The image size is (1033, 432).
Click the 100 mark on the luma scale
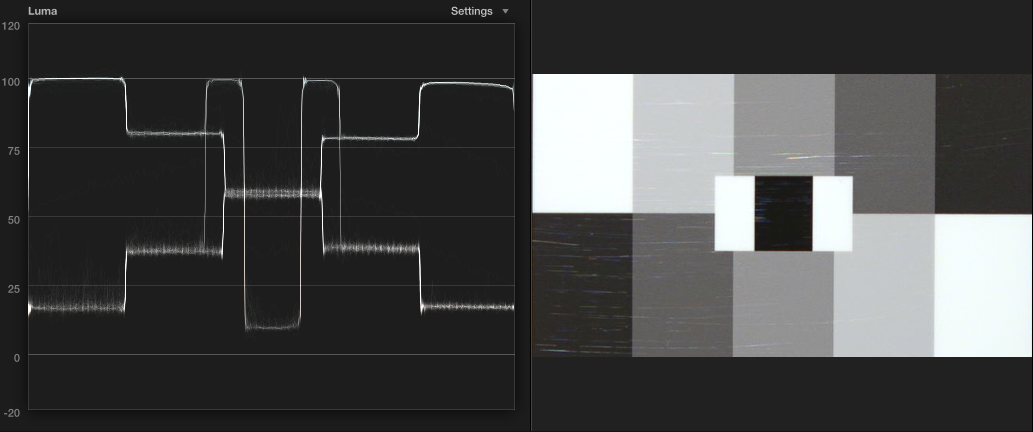pyautogui.click(x=12, y=81)
